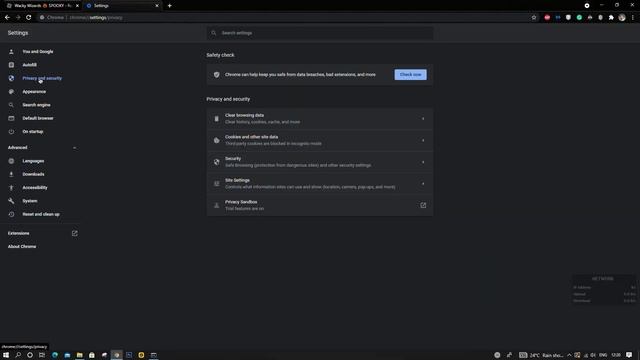Open the Extensions puzzle piece menu

coord(611,18)
